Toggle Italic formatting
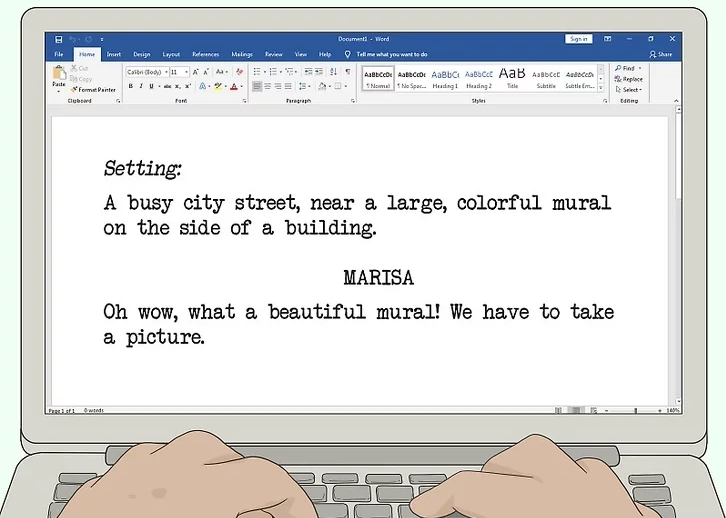Viewport: 726px width, 518px height. pyautogui.click(x=141, y=87)
